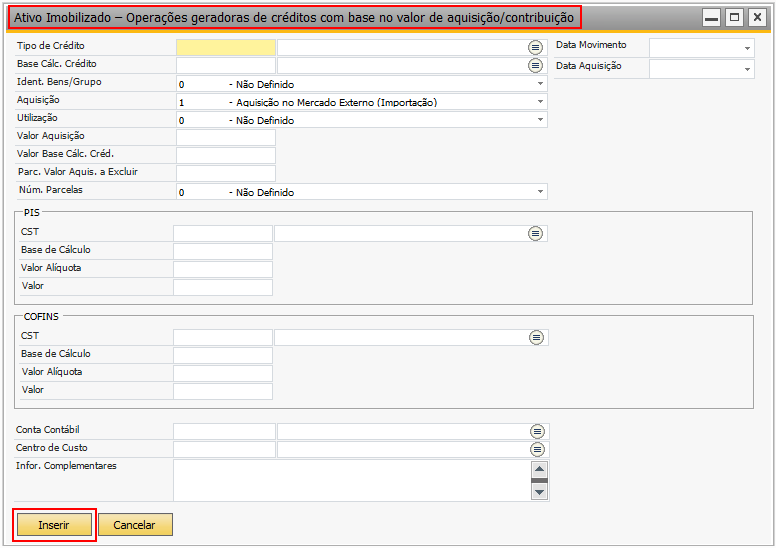Open the Conta Contábil lookup icon
The height and width of the screenshot is (548, 776).
click(x=537, y=432)
